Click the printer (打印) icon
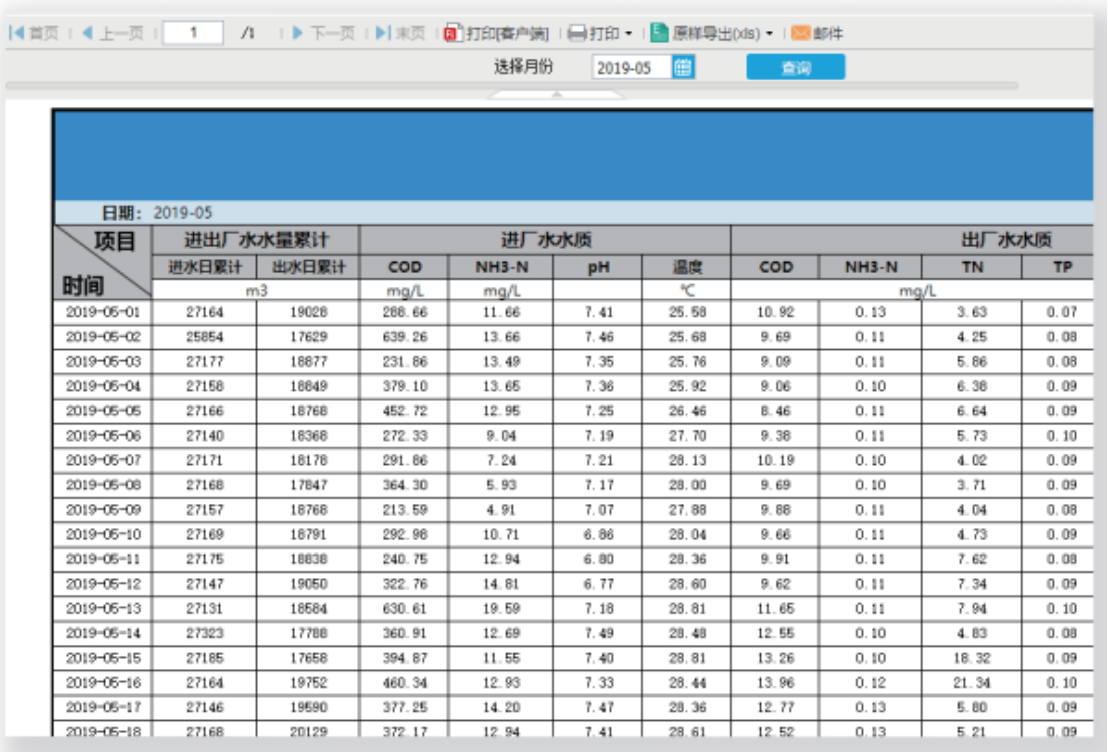The width and height of the screenshot is (1108, 752). click(577, 33)
